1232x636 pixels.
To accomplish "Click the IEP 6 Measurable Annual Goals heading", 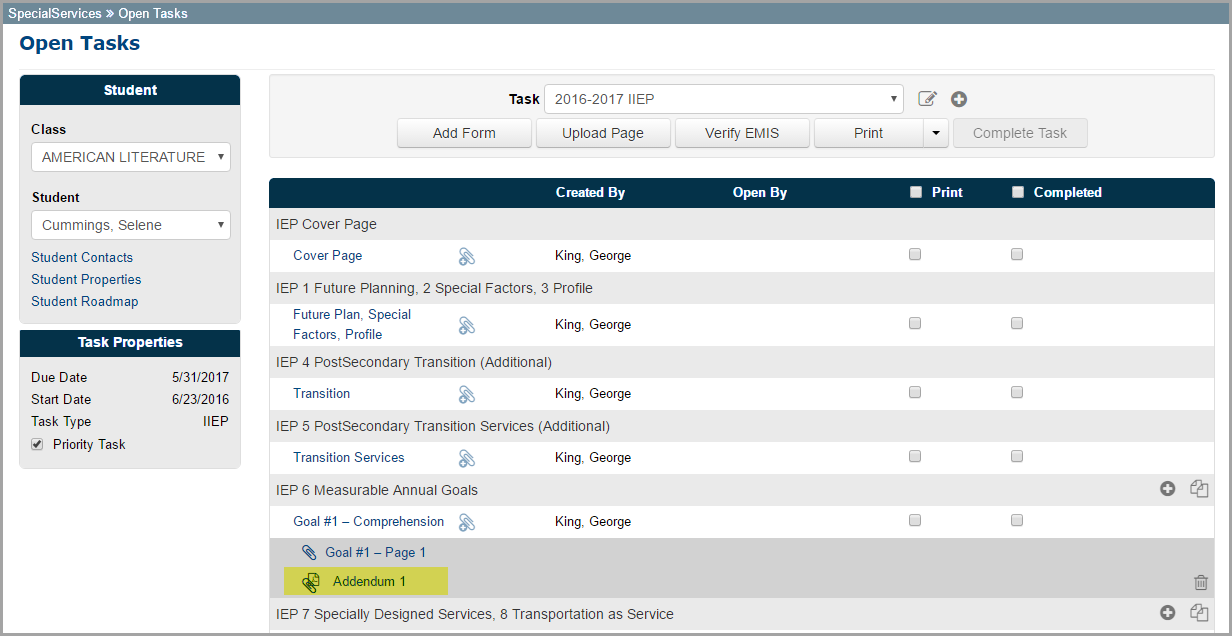I will click(x=377, y=490).
